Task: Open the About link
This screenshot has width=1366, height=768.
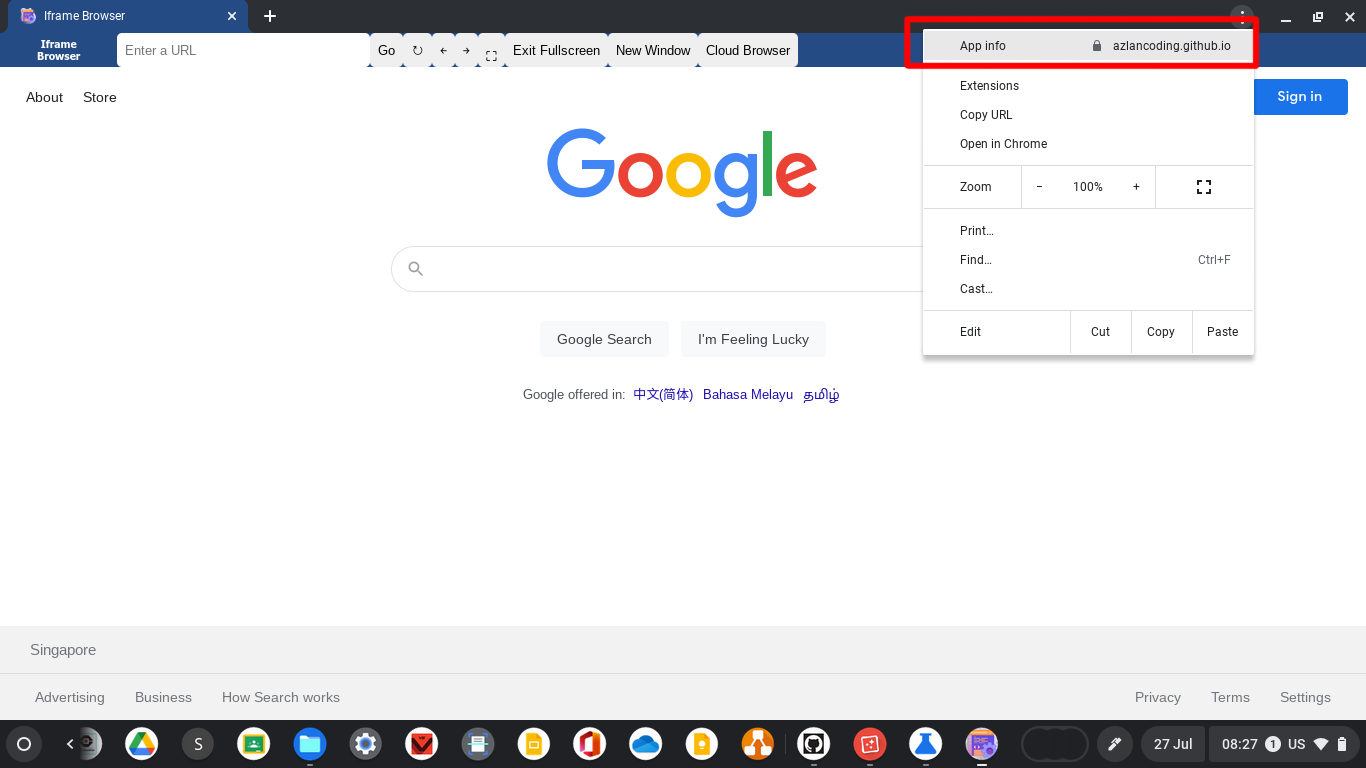Action: coord(44,97)
